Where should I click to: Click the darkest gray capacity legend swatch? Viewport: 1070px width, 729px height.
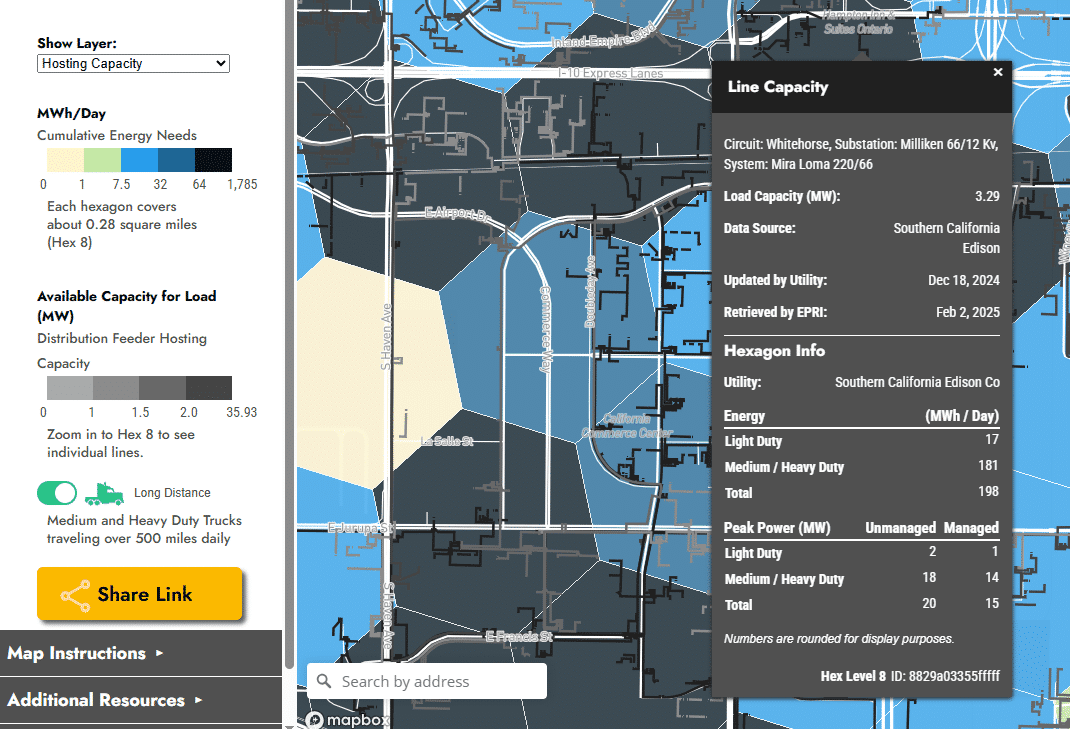(209, 388)
